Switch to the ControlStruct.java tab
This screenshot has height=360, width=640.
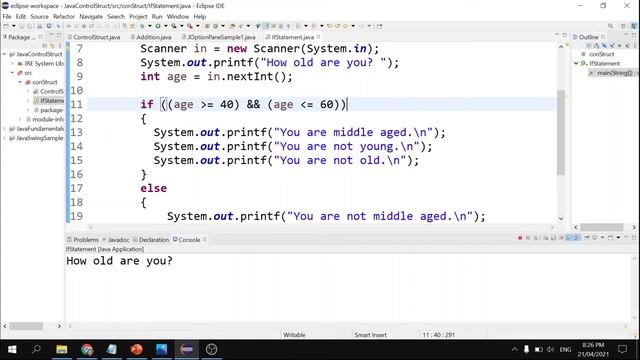97,37
